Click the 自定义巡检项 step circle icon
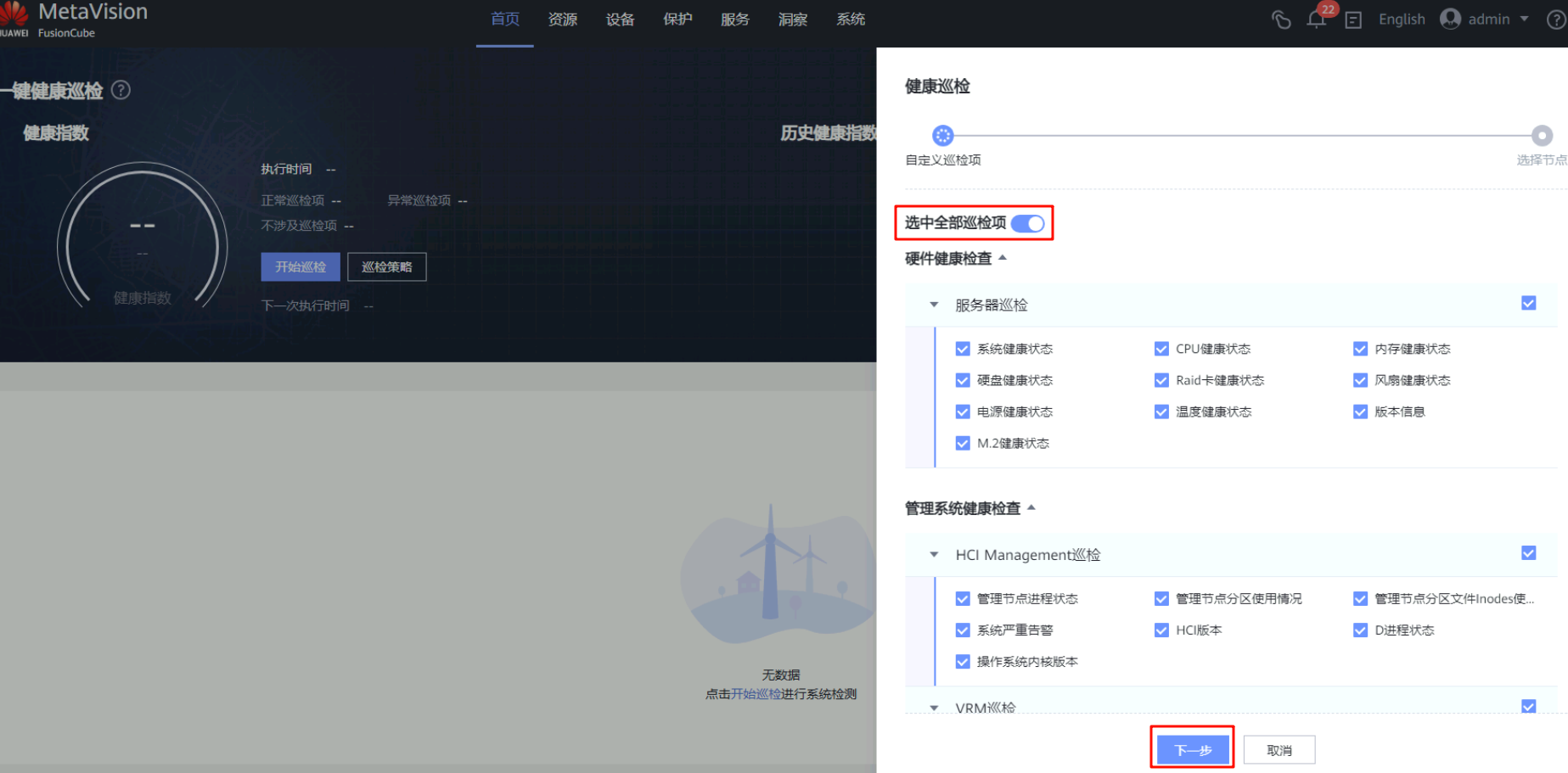The width and height of the screenshot is (1568, 773). tap(943, 136)
